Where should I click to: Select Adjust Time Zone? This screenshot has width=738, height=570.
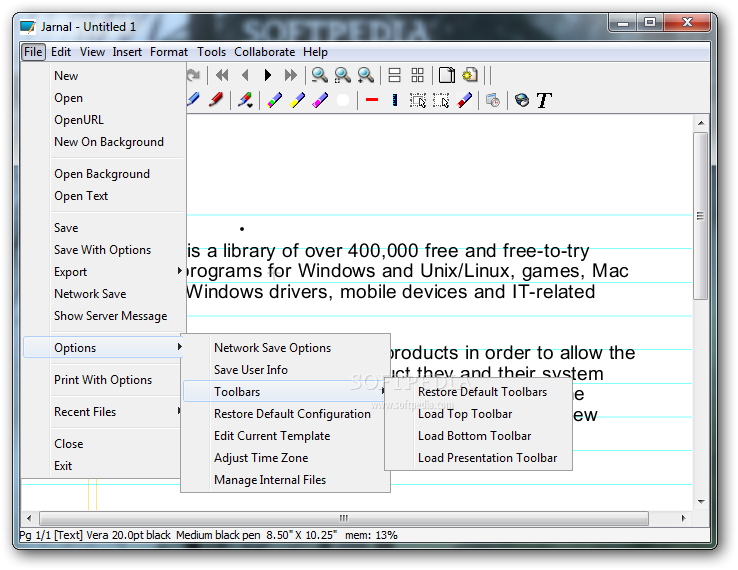(x=285, y=458)
